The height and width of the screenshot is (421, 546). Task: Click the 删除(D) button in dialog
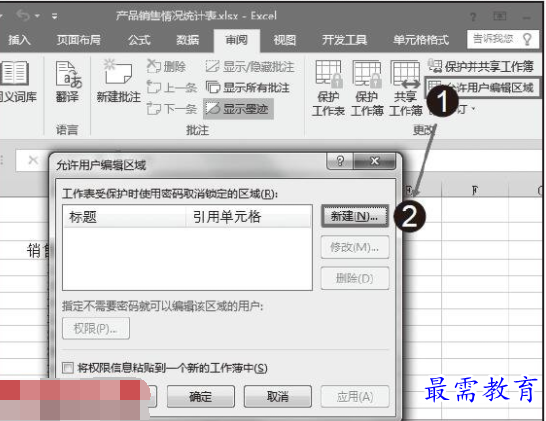(x=354, y=278)
